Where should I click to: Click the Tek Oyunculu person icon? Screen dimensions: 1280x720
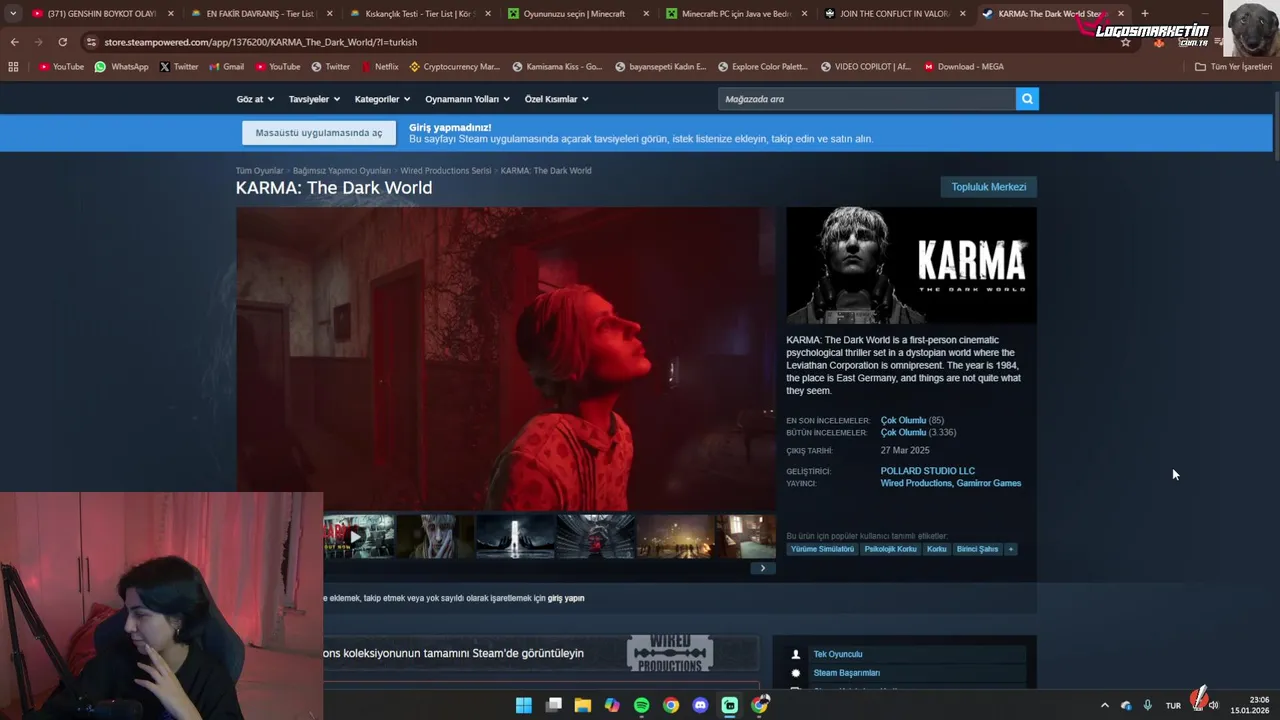tap(796, 654)
